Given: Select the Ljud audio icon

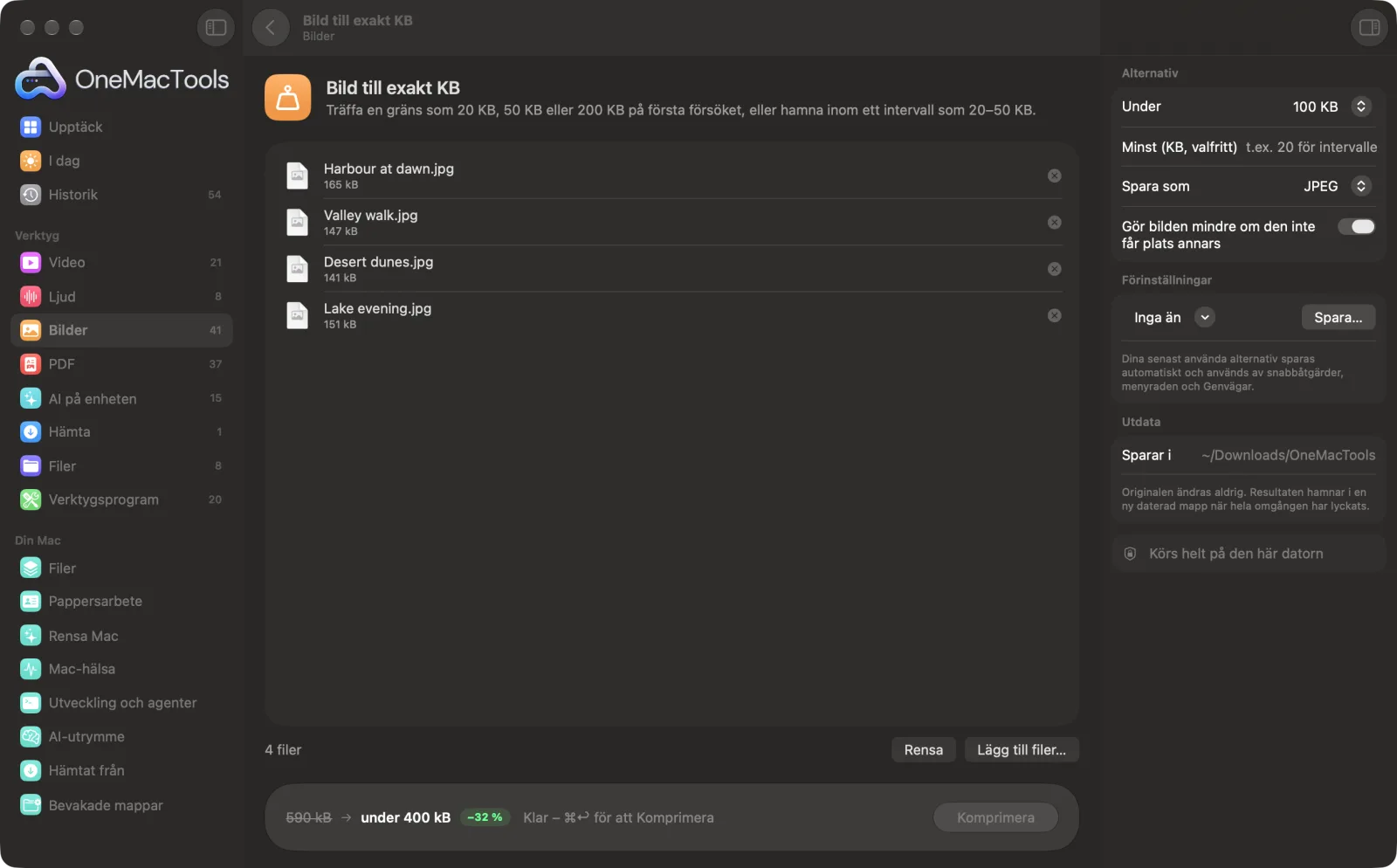Looking at the screenshot, I should coord(31,297).
